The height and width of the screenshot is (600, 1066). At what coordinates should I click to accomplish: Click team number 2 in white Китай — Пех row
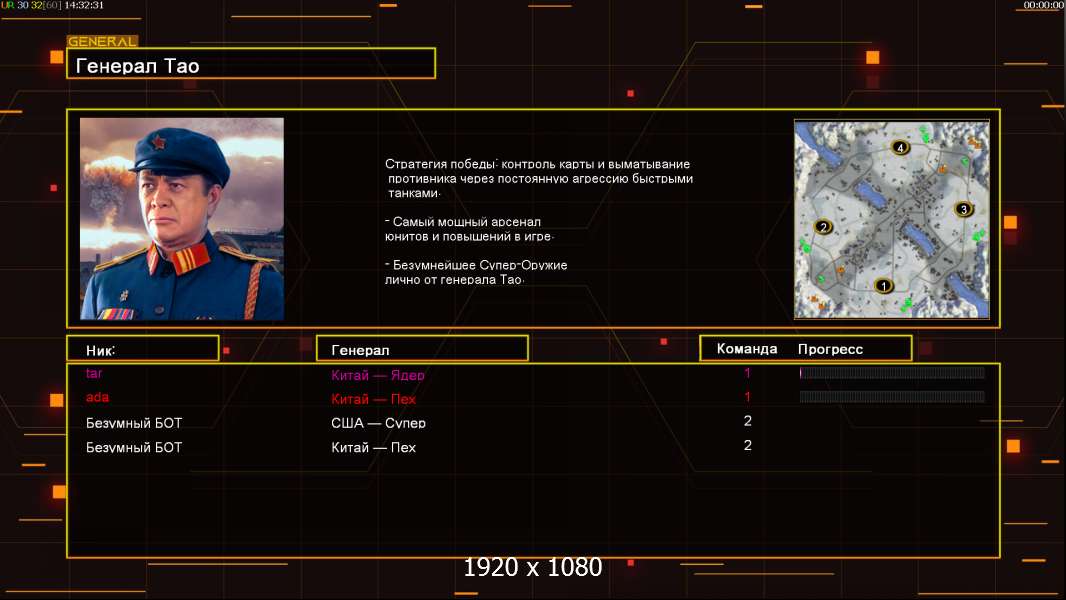(x=747, y=445)
